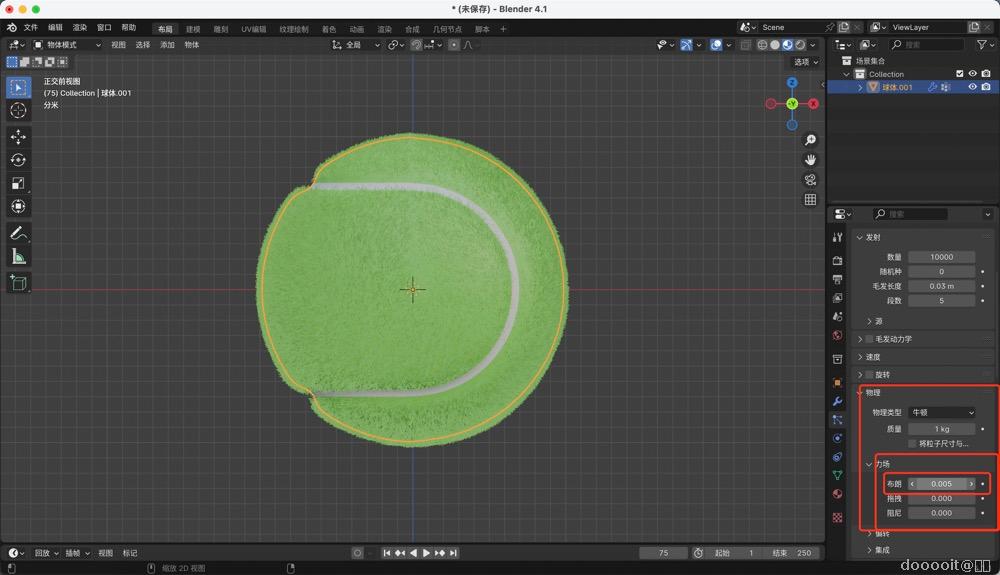Enable the 毛发动力学 checkbox

tap(869, 339)
